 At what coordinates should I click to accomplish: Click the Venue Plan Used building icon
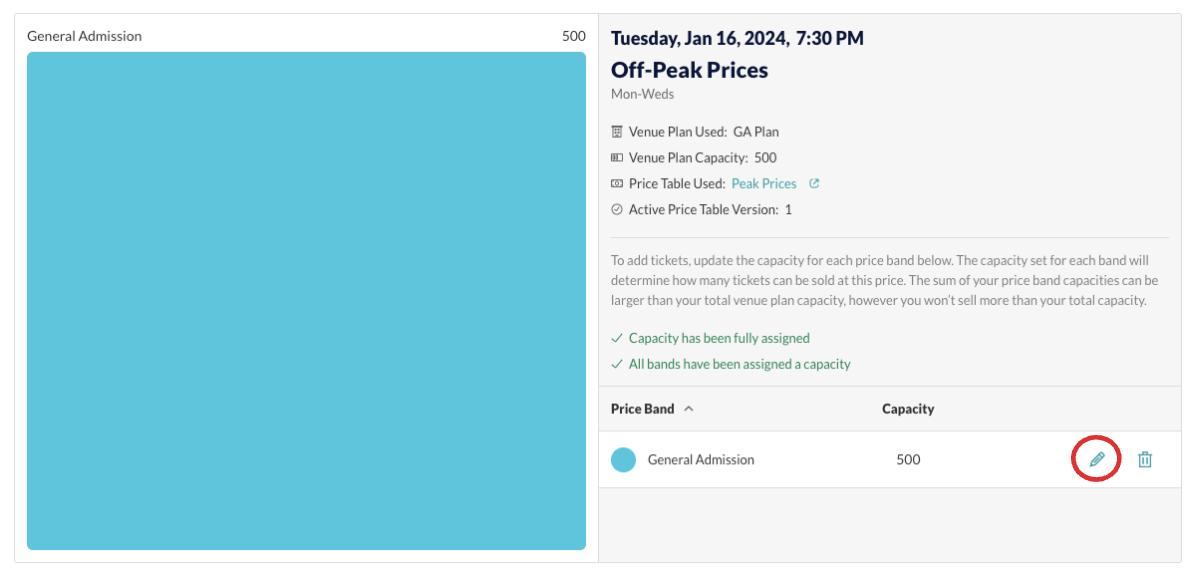[617, 132]
